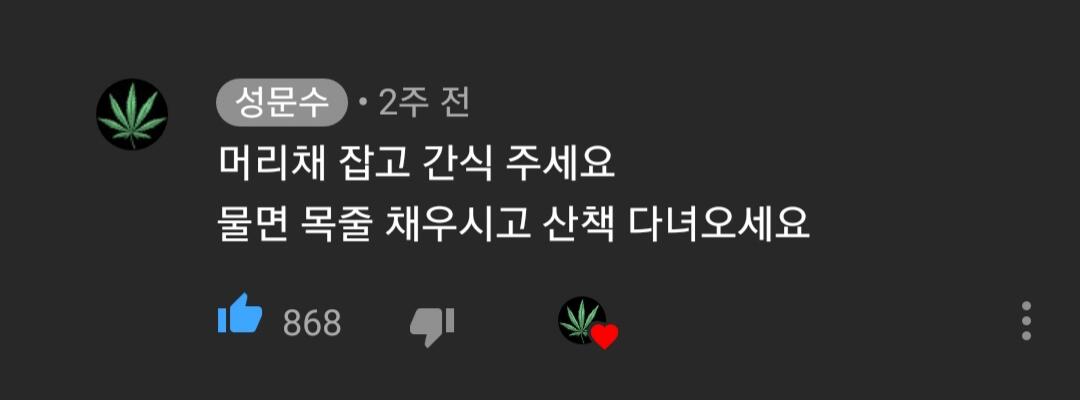Select the comment line starting with 물면 목줄

[x=514, y=226]
